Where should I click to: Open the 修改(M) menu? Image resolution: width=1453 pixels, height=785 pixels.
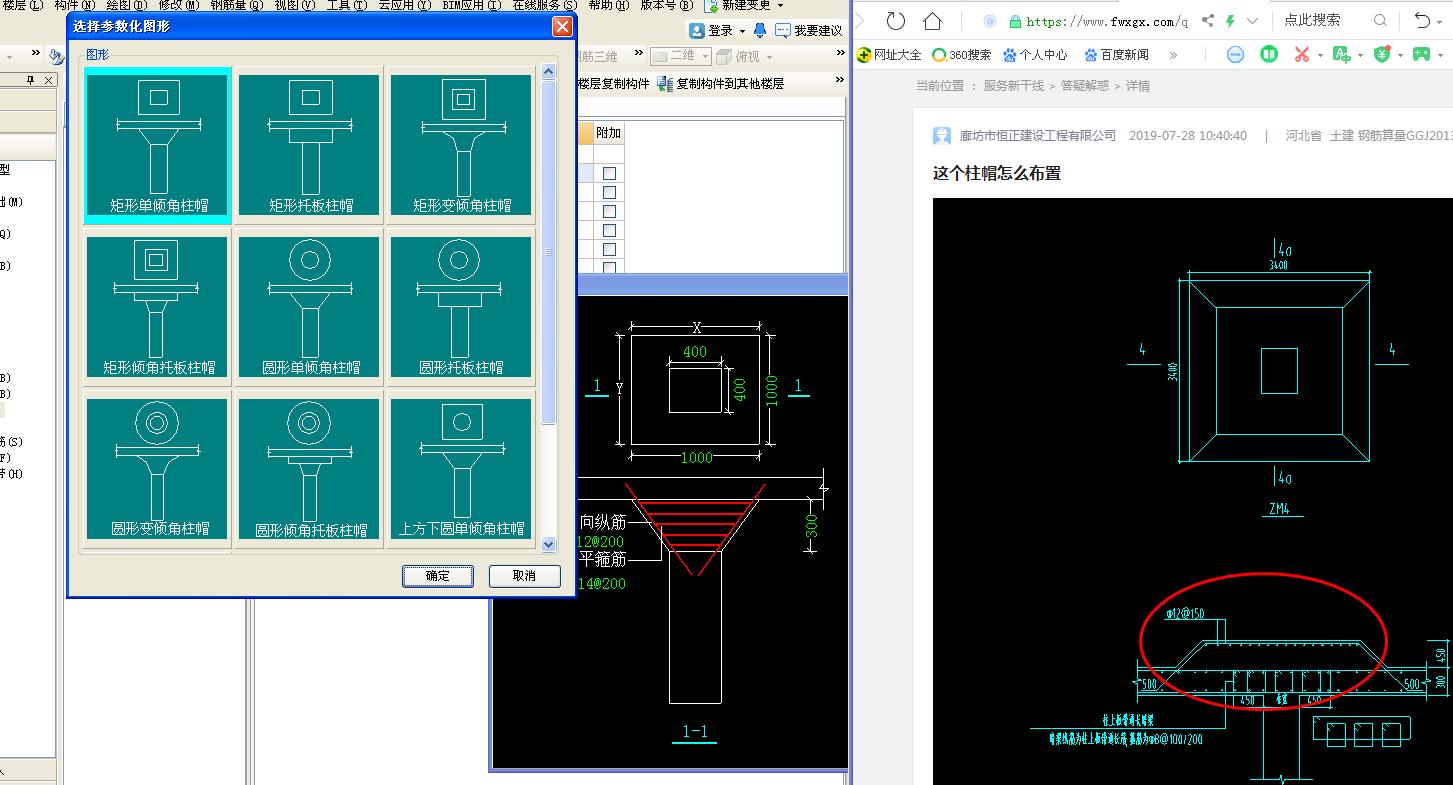tap(179, 5)
